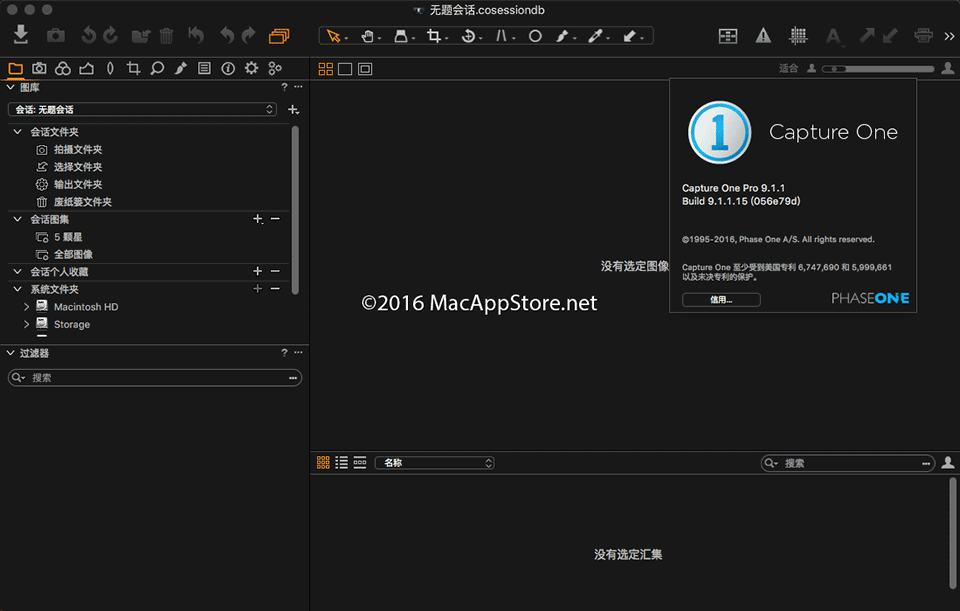This screenshot has height=611, width=960.
Task: Select the Crop cursor tool
Action: click(433, 36)
